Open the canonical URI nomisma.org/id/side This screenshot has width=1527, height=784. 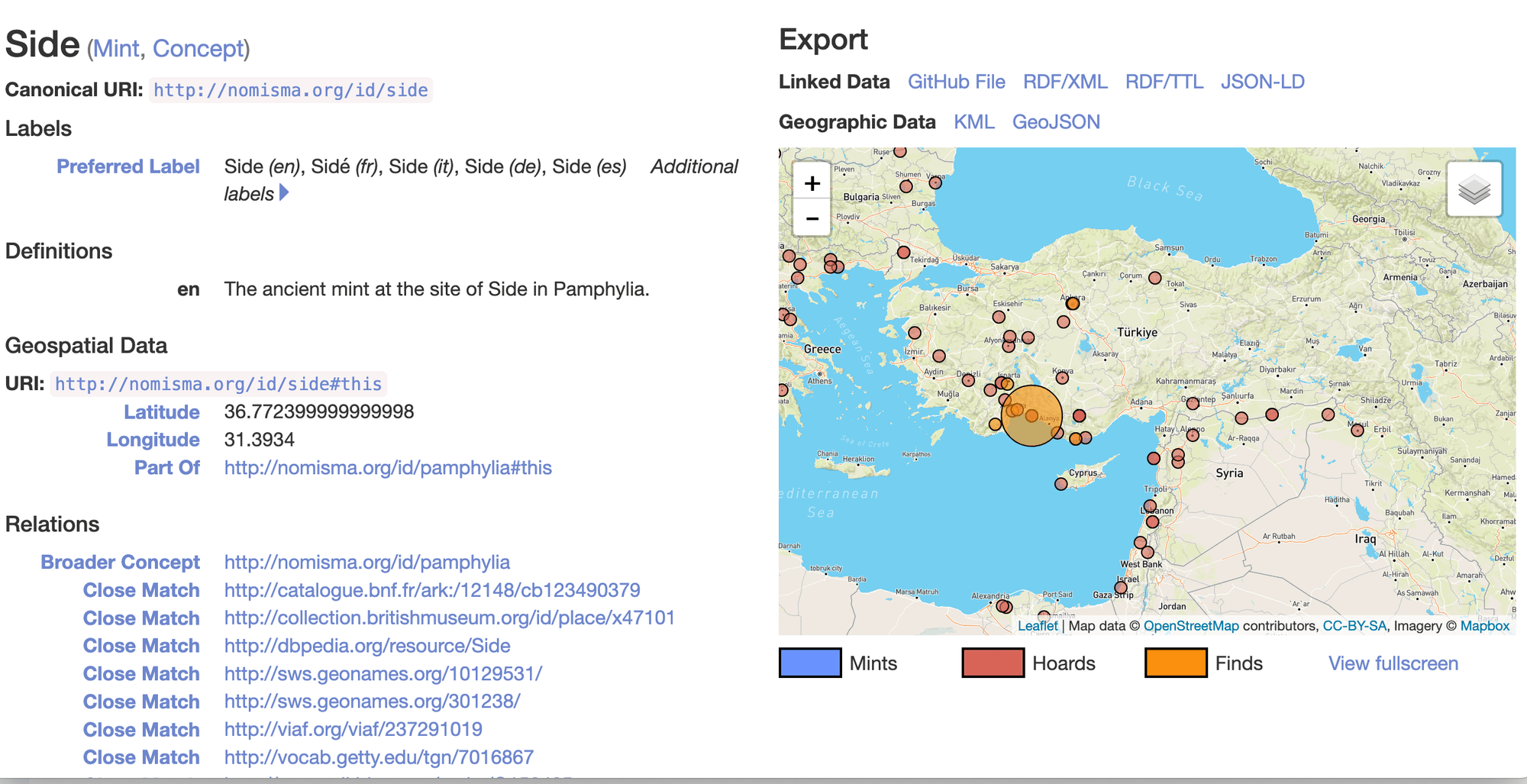pos(291,90)
